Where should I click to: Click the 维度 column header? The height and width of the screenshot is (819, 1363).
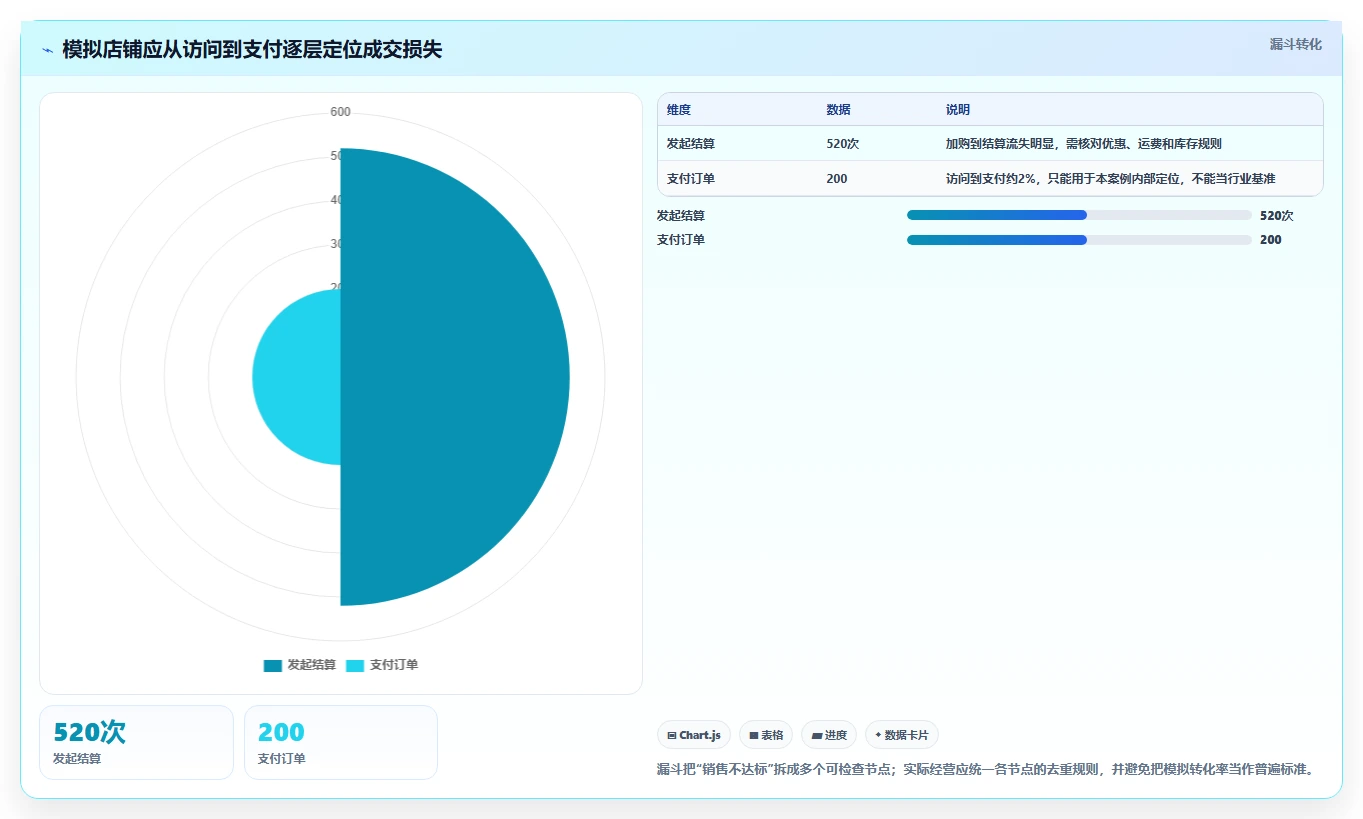[679, 110]
